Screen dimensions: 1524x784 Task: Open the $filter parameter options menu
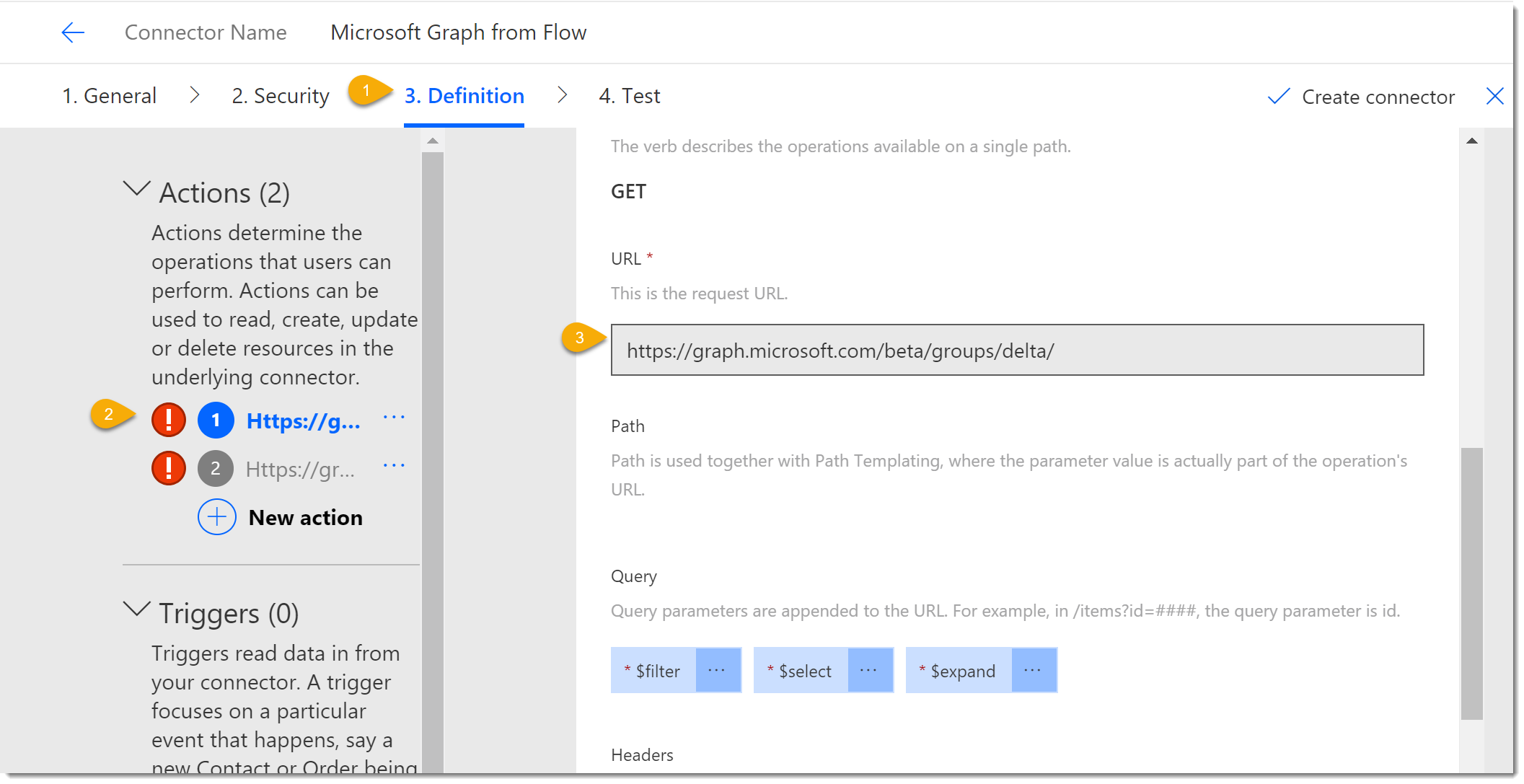[x=718, y=670]
